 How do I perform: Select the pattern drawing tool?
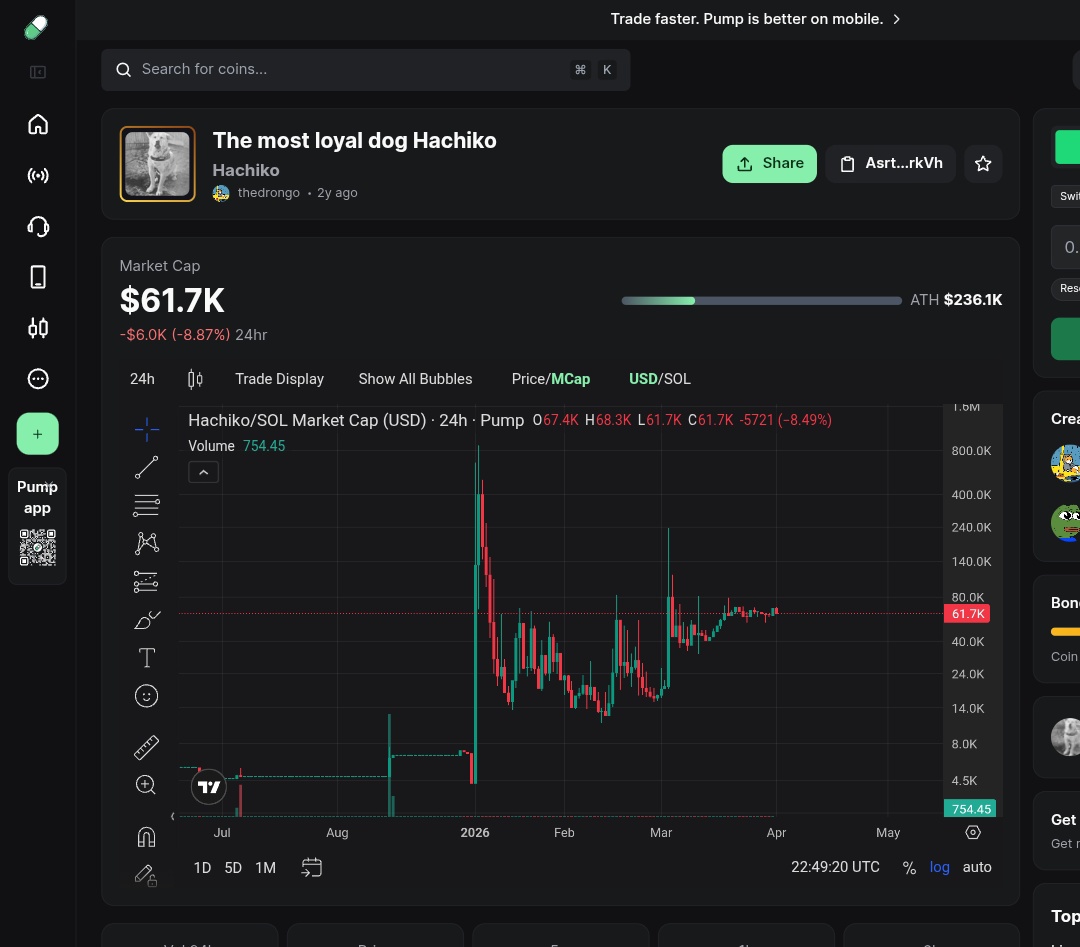(147, 543)
